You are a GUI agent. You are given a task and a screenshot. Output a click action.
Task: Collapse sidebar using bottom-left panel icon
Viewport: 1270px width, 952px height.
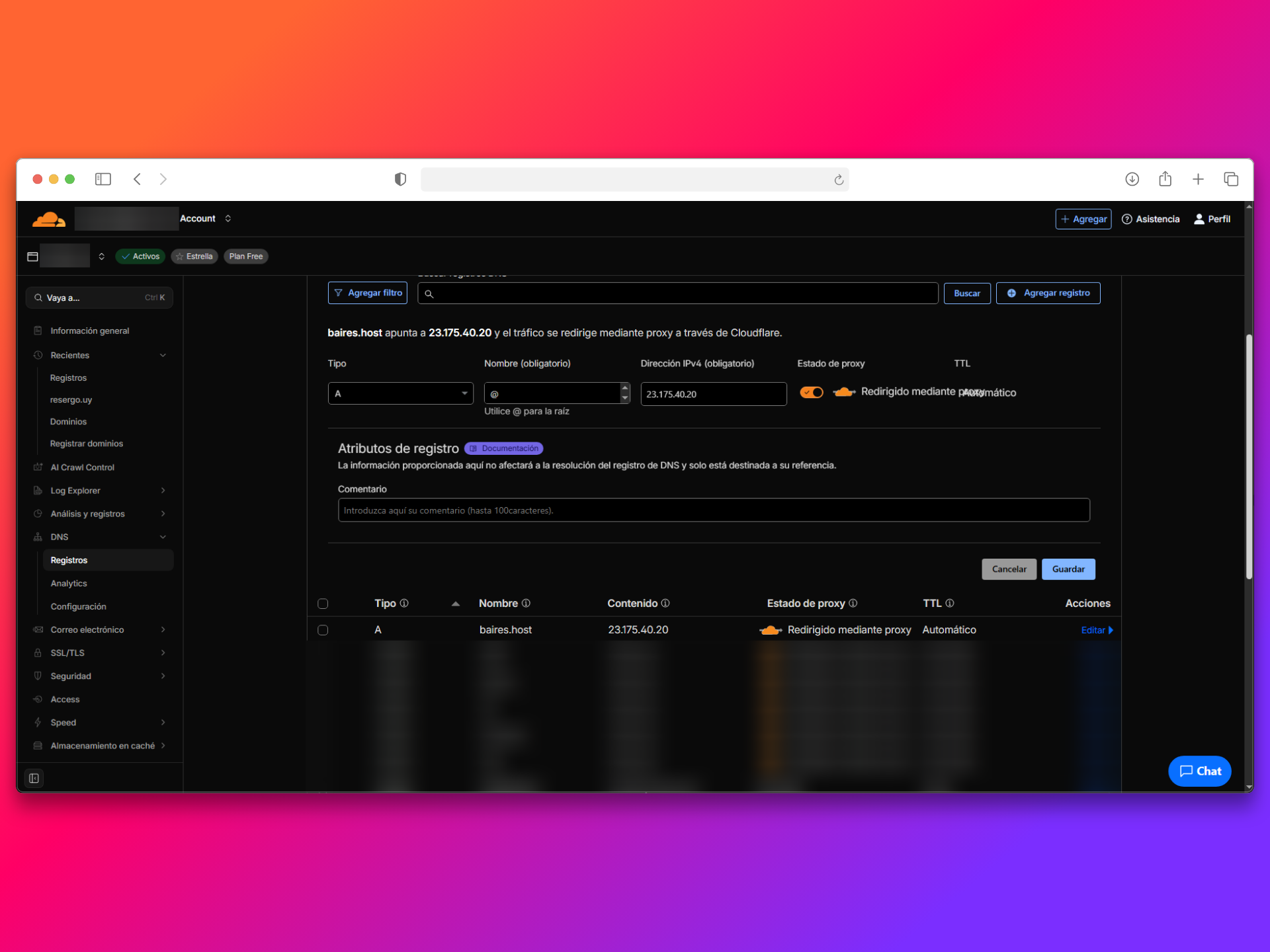34,778
